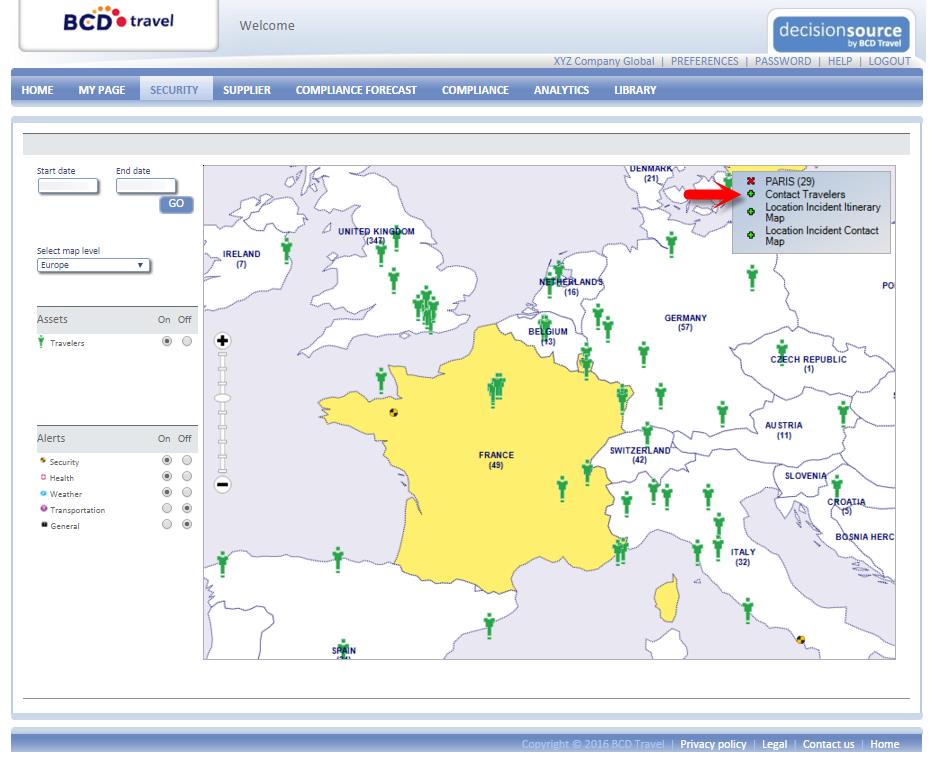
Task: Select Transportation alerts Off radio
Action: 187,508
